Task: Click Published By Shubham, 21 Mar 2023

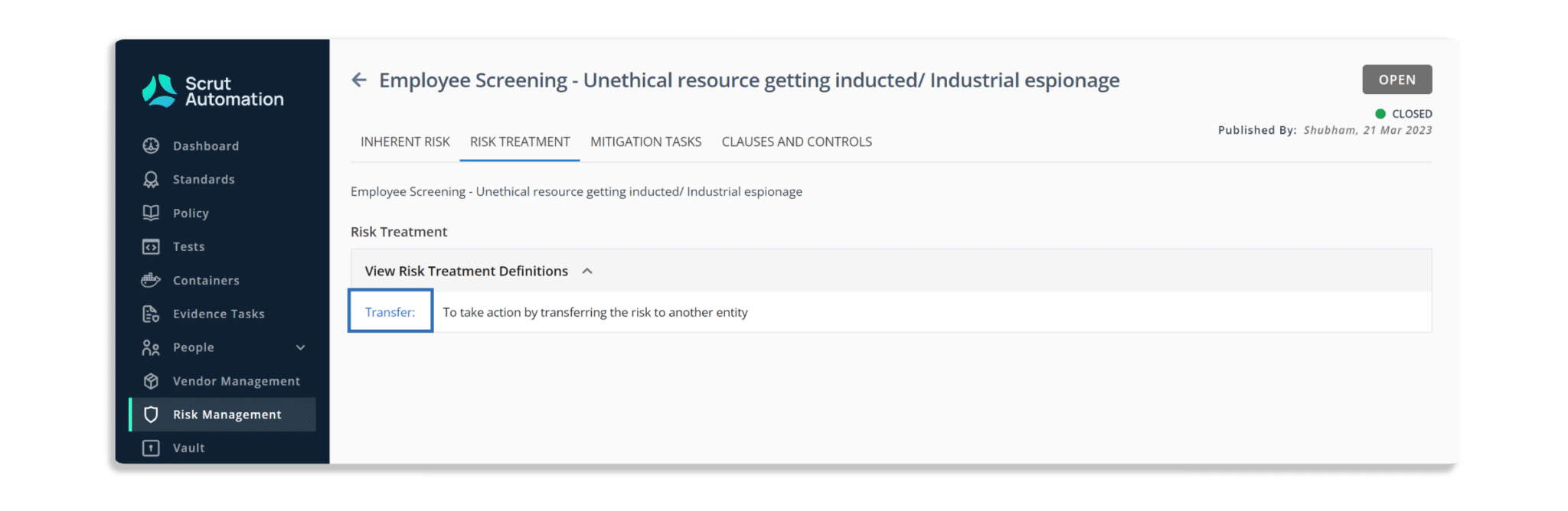Action: [1325, 130]
